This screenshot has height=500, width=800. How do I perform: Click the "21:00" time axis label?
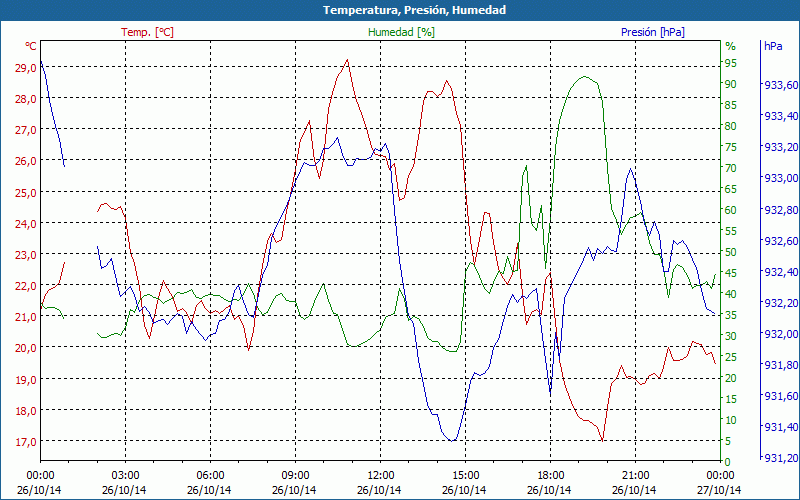(636, 475)
